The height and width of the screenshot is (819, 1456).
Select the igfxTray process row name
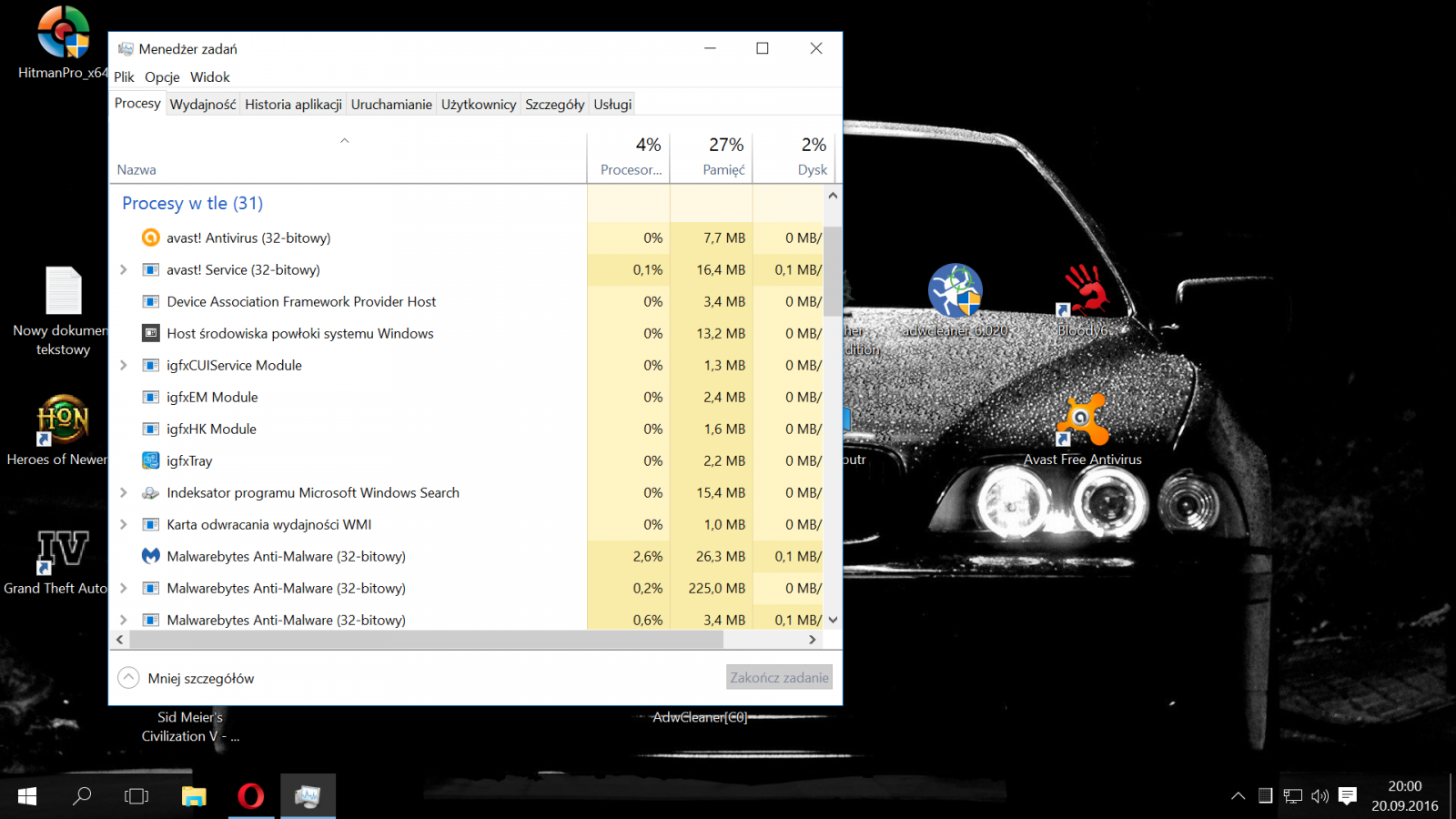(189, 460)
